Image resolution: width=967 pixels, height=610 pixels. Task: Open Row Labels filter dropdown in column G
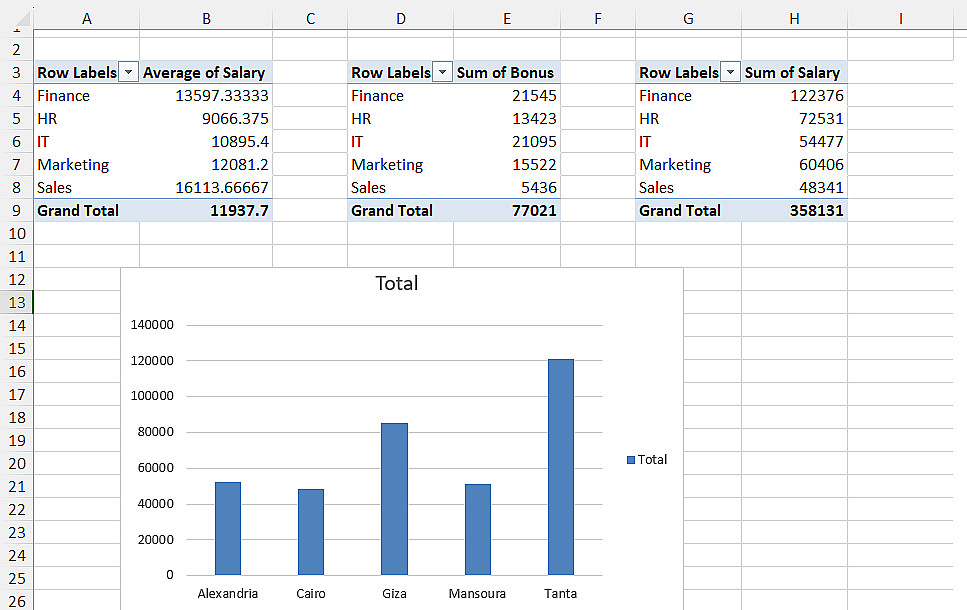730,72
